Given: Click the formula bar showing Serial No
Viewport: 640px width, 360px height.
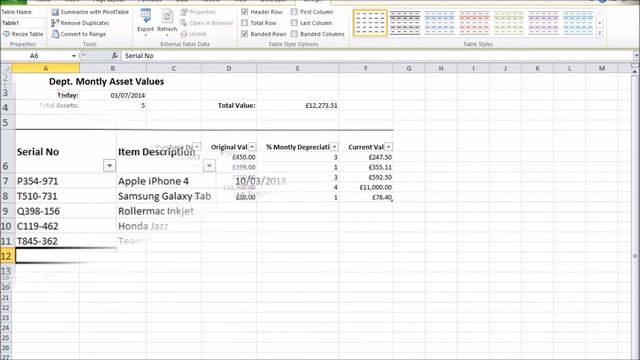Looking at the screenshot, I should tap(377, 56).
